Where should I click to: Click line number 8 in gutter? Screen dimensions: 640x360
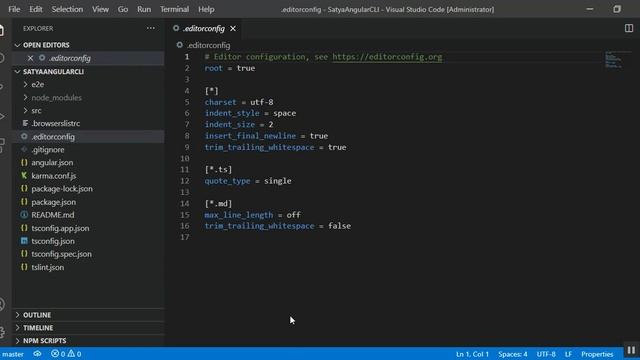(187, 136)
